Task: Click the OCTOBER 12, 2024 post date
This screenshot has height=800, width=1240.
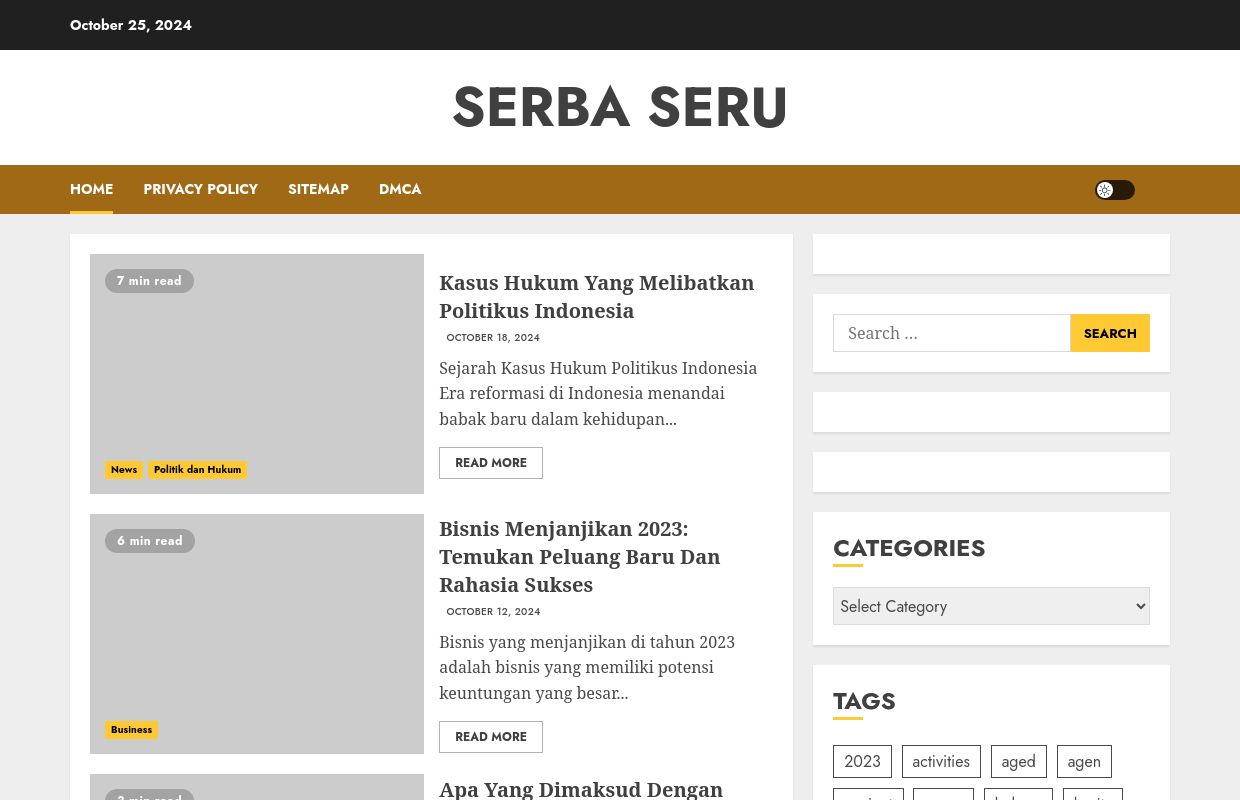Action: pyautogui.click(x=493, y=612)
